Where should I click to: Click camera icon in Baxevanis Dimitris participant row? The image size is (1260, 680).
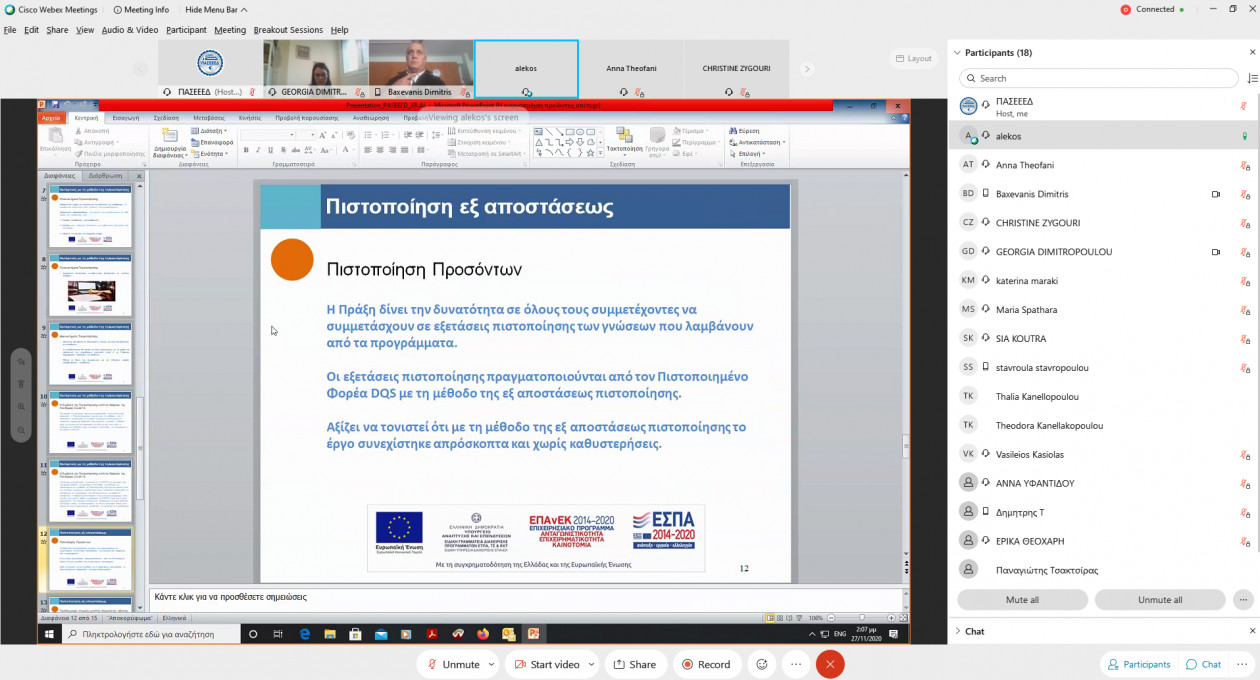point(1216,194)
